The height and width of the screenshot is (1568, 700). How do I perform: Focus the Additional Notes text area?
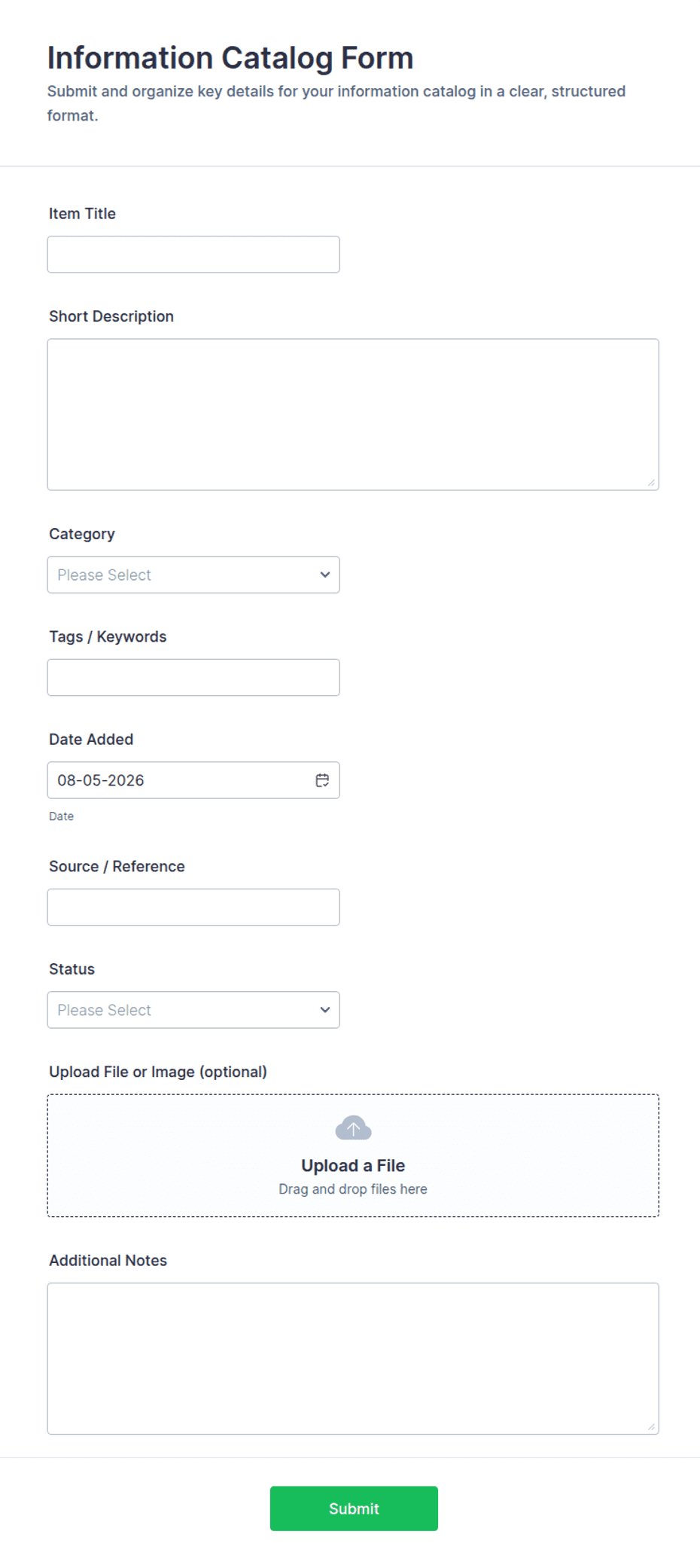(353, 1359)
